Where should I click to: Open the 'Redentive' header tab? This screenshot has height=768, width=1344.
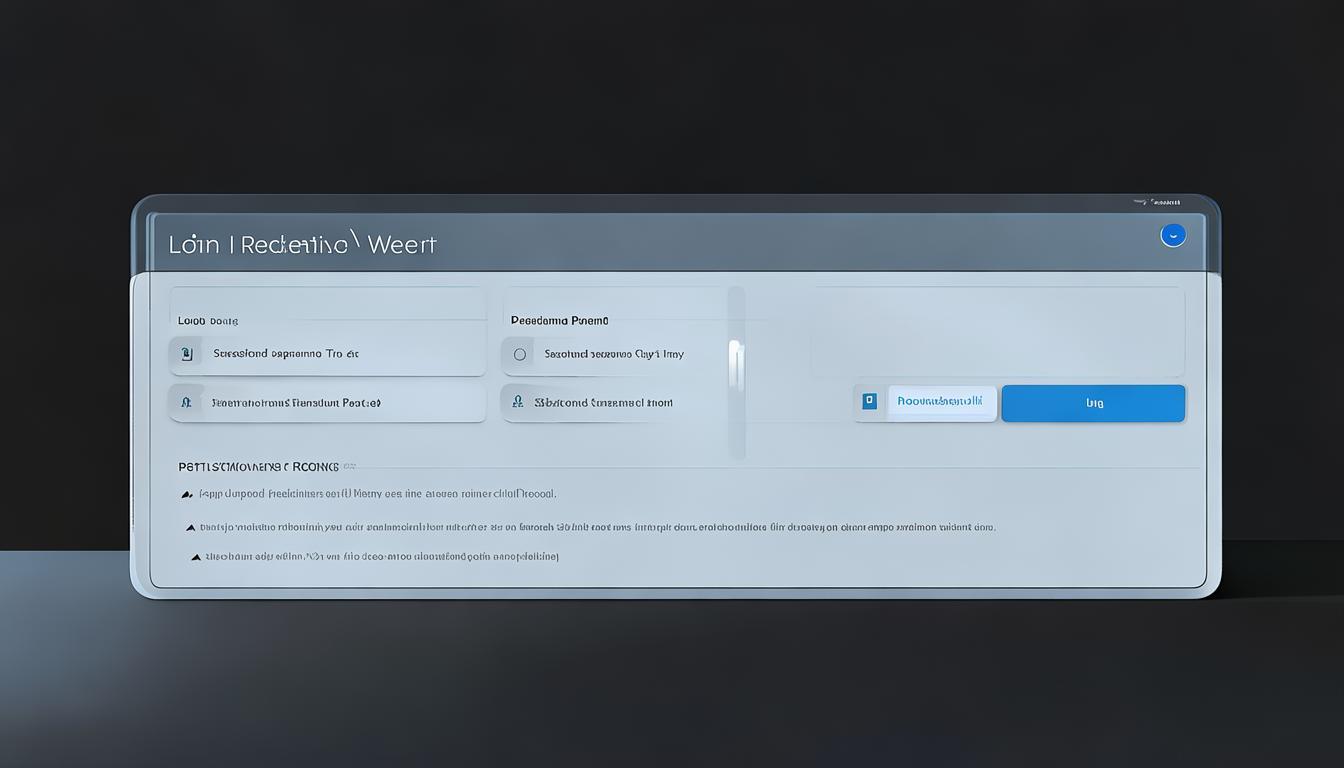coord(294,245)
